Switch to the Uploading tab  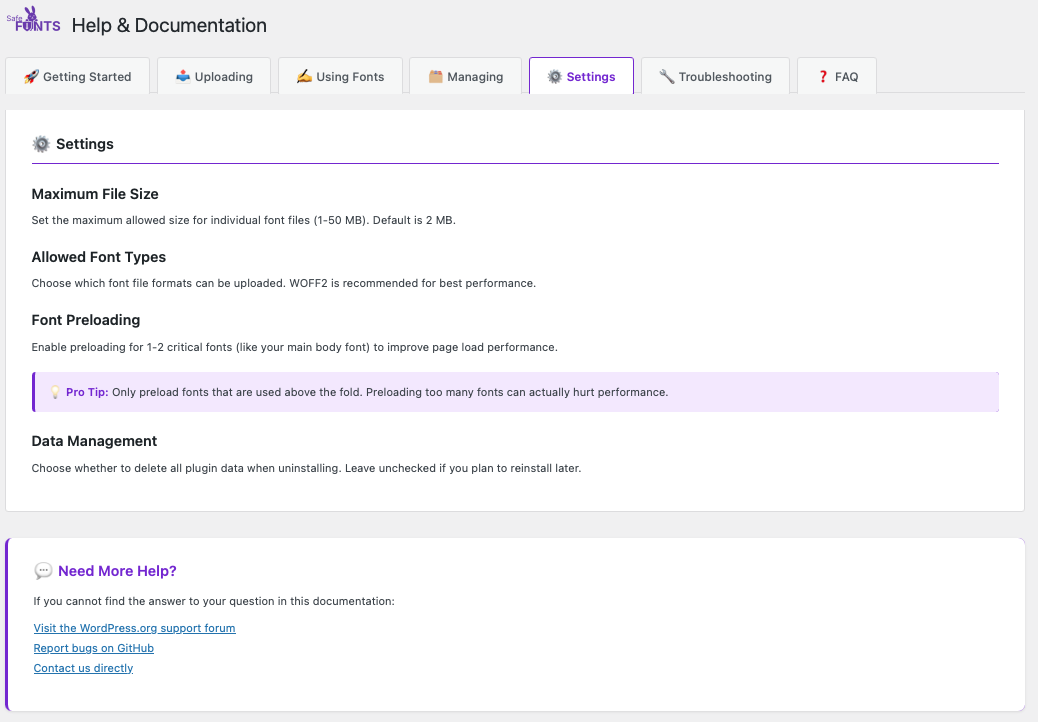tap(214, 77)
